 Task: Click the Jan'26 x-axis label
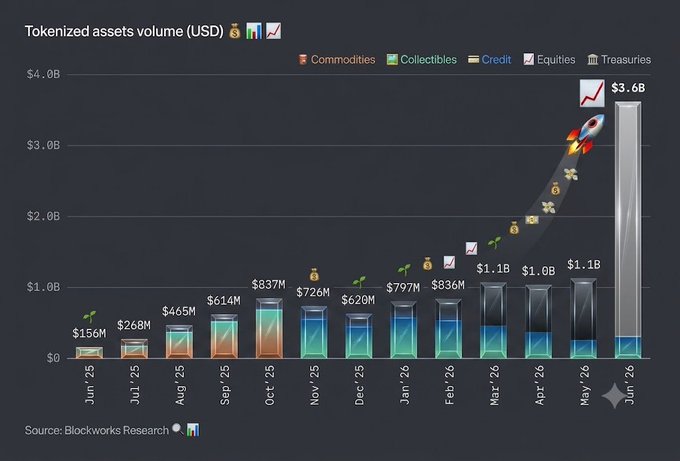(404, 385)
